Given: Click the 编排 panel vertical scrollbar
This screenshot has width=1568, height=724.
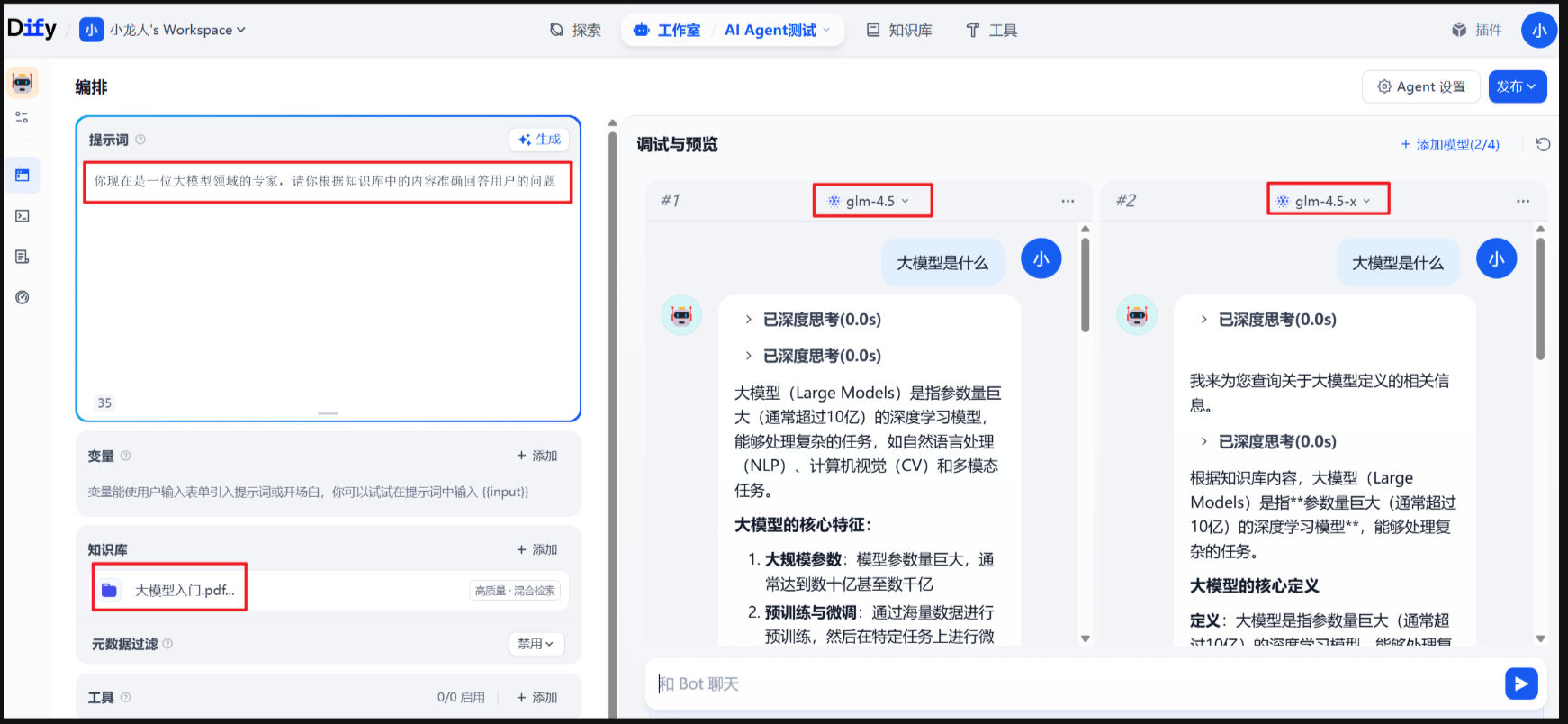Looking at the screenshot, I should click(x=613, y=423).
